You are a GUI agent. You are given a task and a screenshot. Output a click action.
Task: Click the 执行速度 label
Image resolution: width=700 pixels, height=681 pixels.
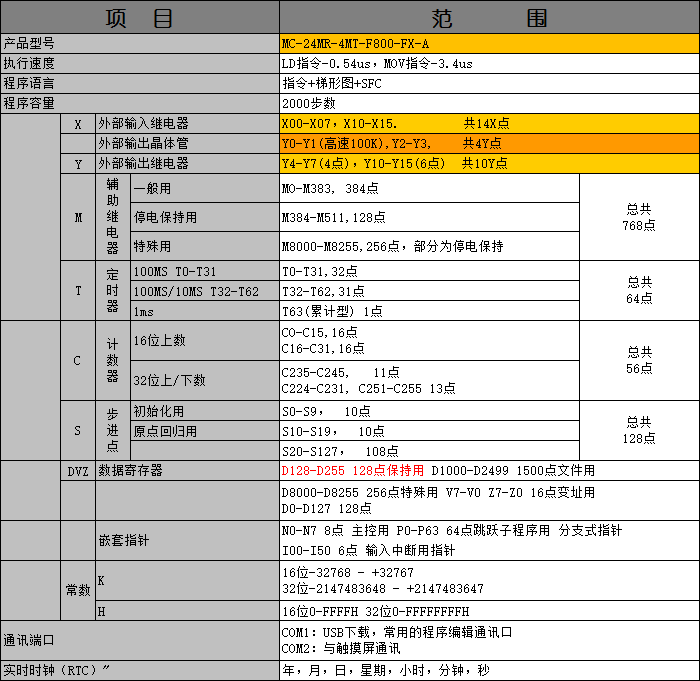click(x=140, y=63)
